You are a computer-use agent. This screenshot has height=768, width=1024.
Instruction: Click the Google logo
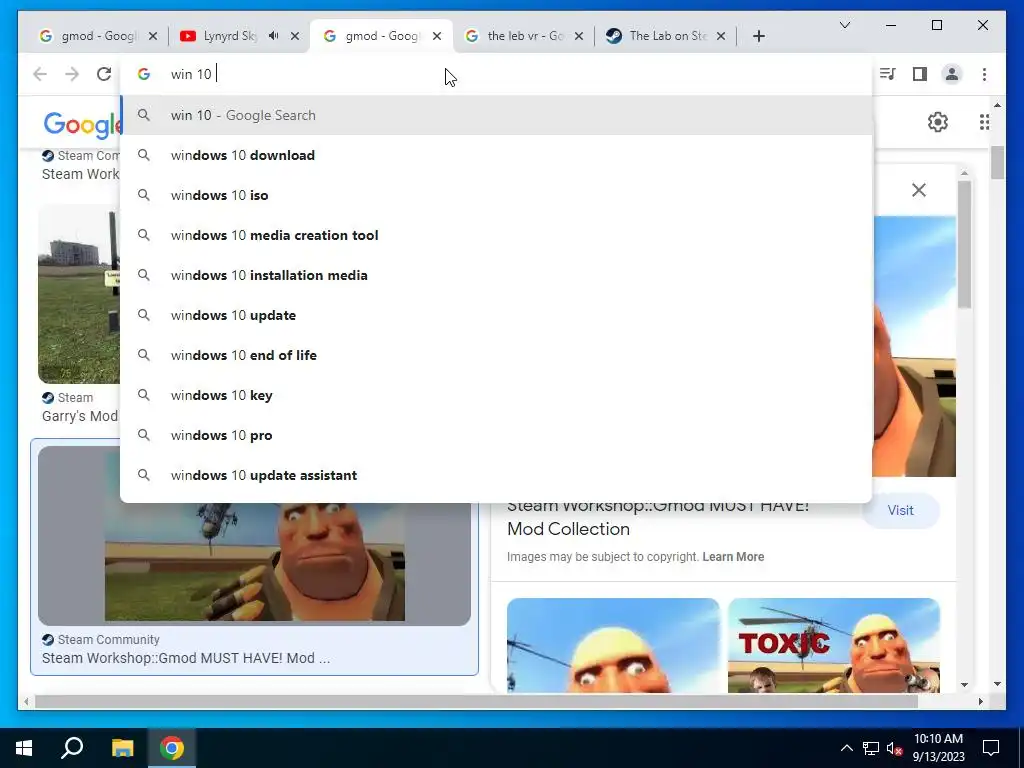(x=82, y=123)
